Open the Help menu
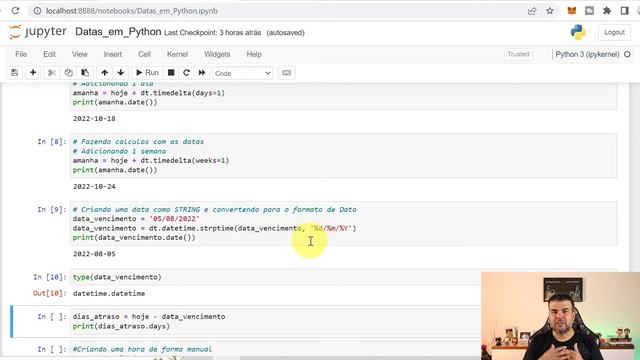 (254, 54)
